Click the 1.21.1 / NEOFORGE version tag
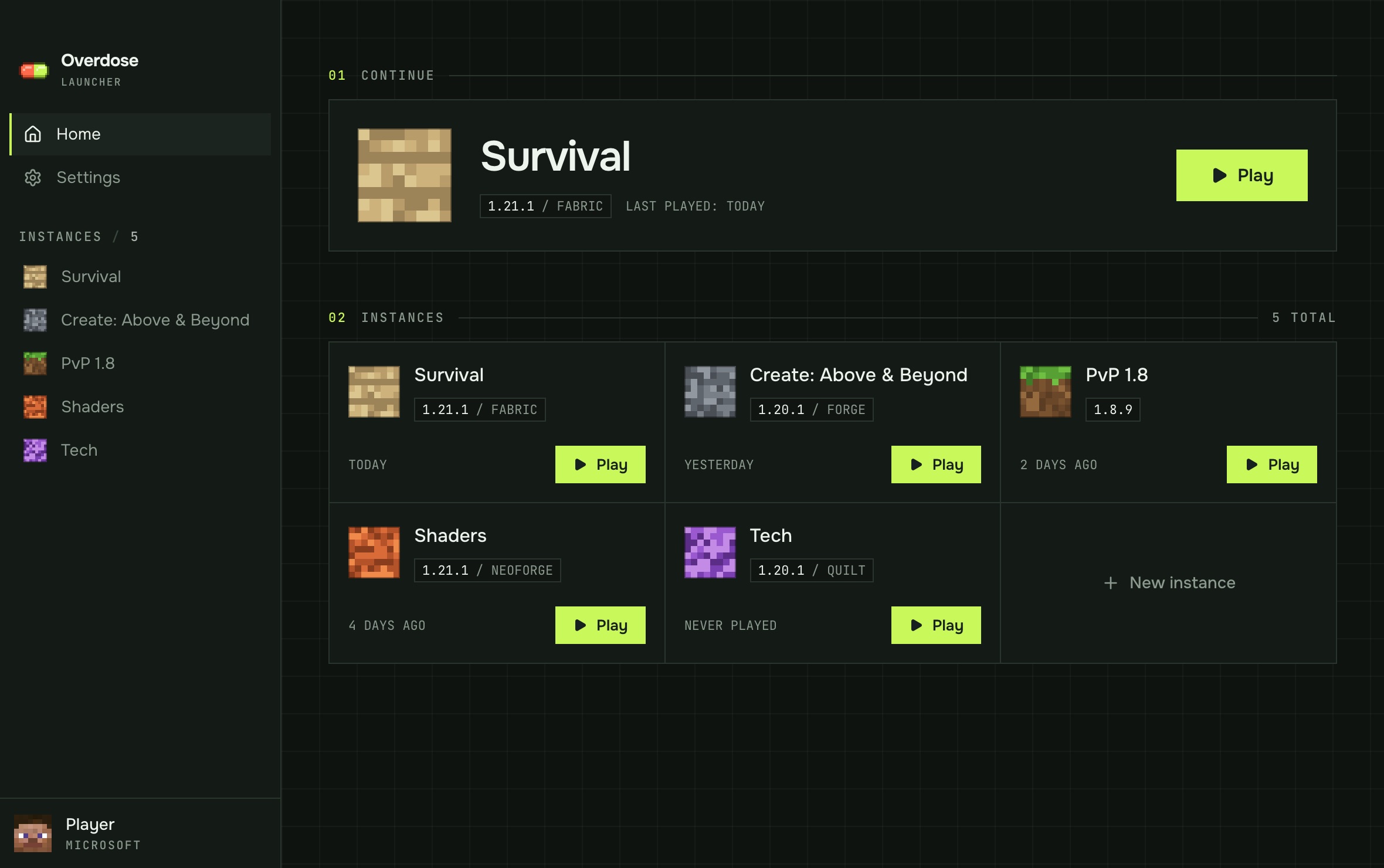The width and height of the screenshot is (1384, 868). [487, 570]
